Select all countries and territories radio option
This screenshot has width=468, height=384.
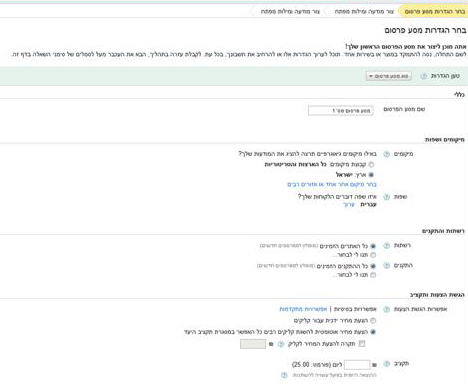click(371, 164)
